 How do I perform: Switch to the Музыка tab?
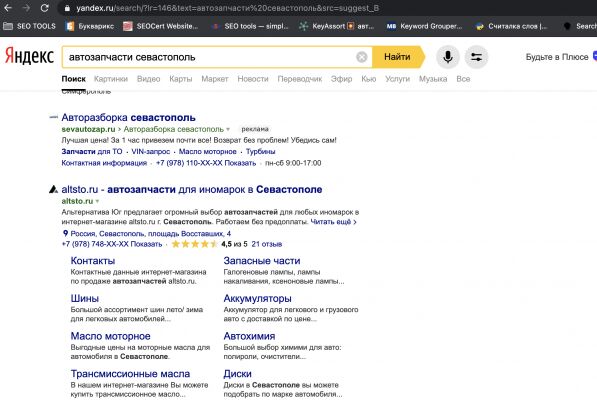point(433,79)
